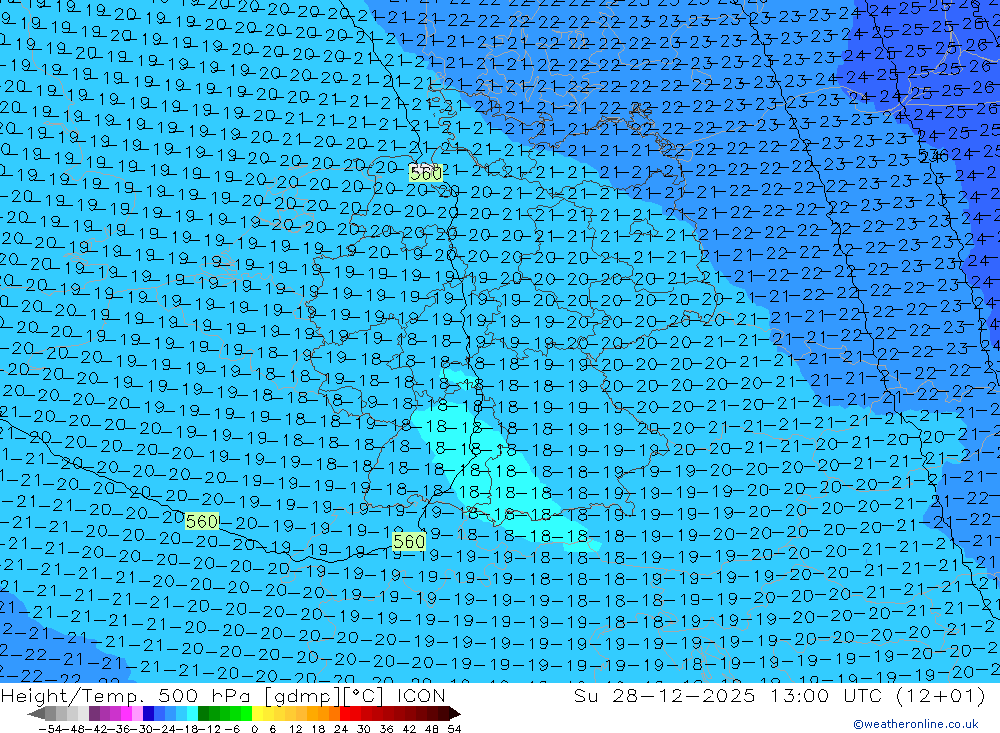Click the date "Su 28-12-2025 13:00 UTC"

[x=728, y=696]
